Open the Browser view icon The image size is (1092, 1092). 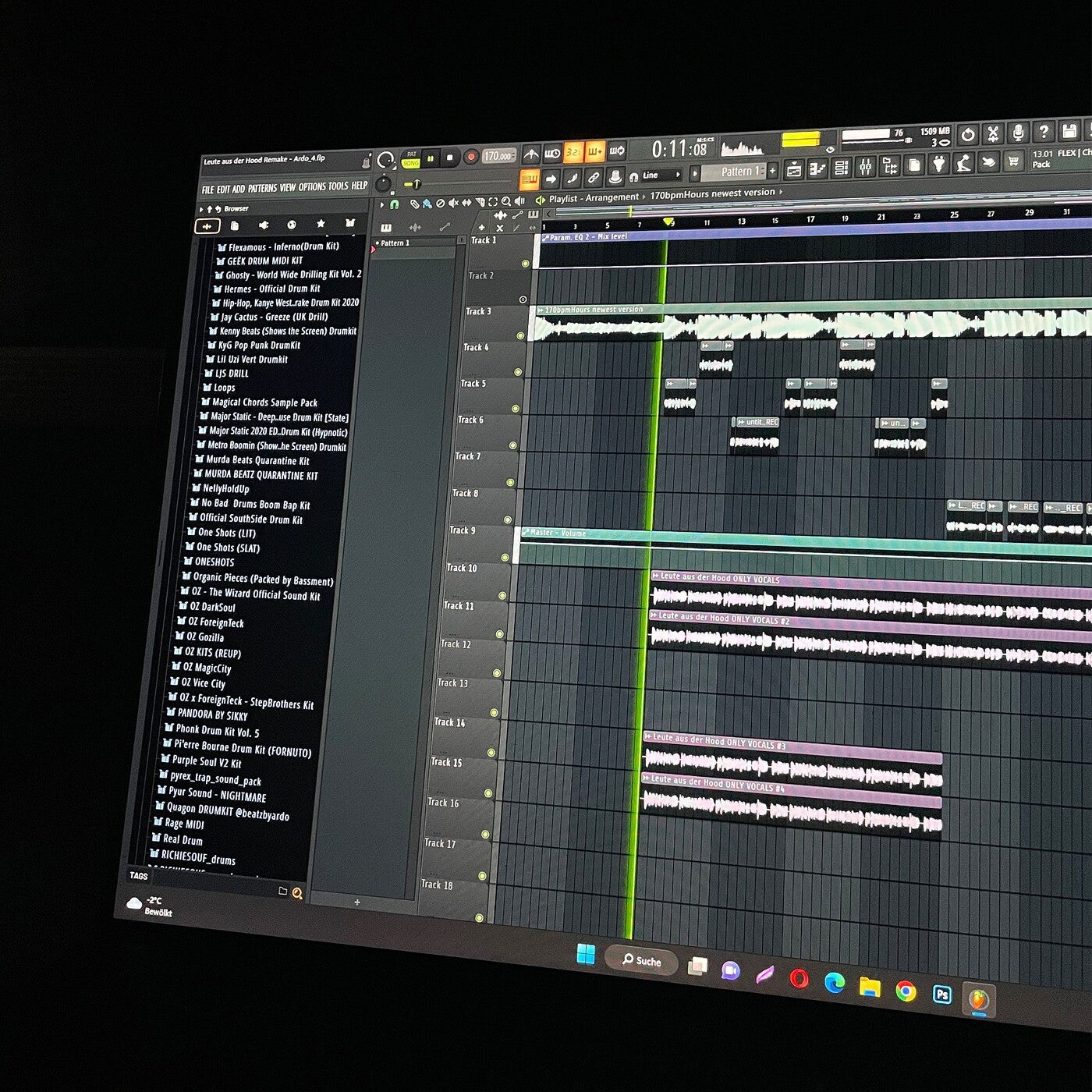point(890,165)
